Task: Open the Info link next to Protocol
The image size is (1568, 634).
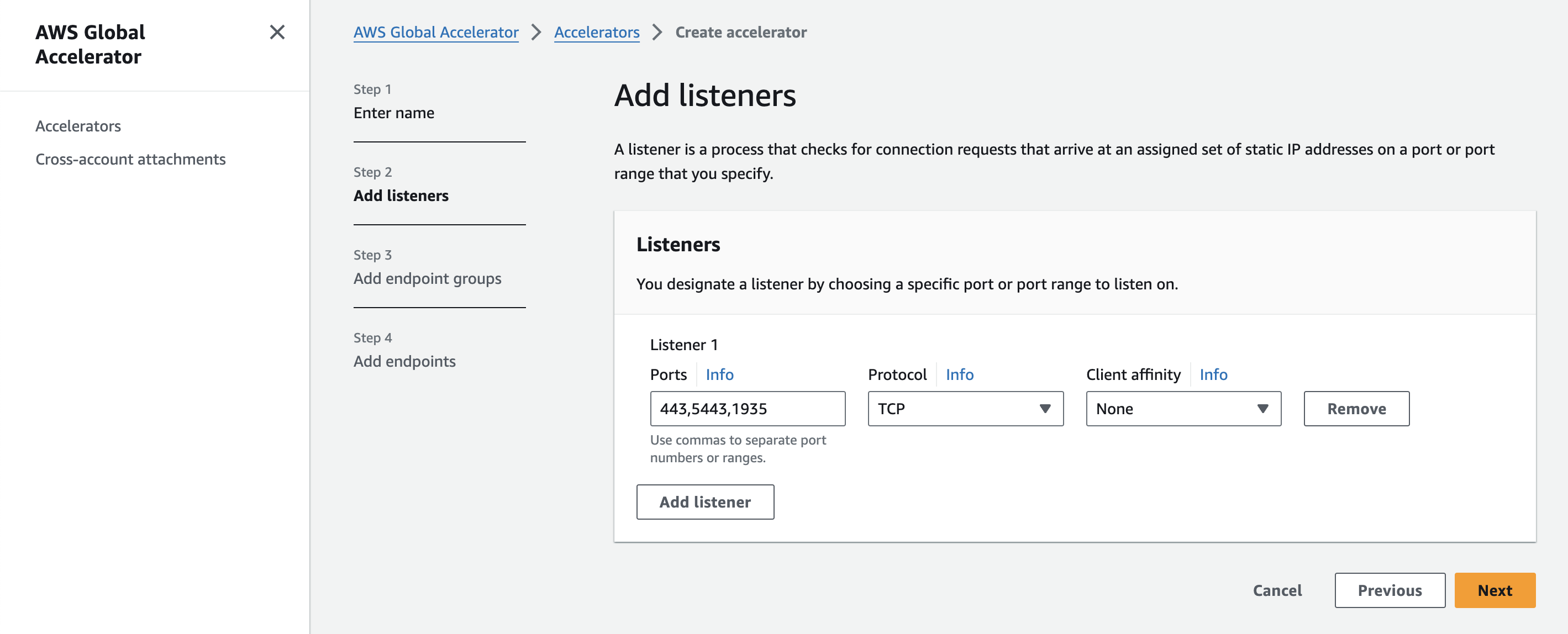Action: click(959, 374)
